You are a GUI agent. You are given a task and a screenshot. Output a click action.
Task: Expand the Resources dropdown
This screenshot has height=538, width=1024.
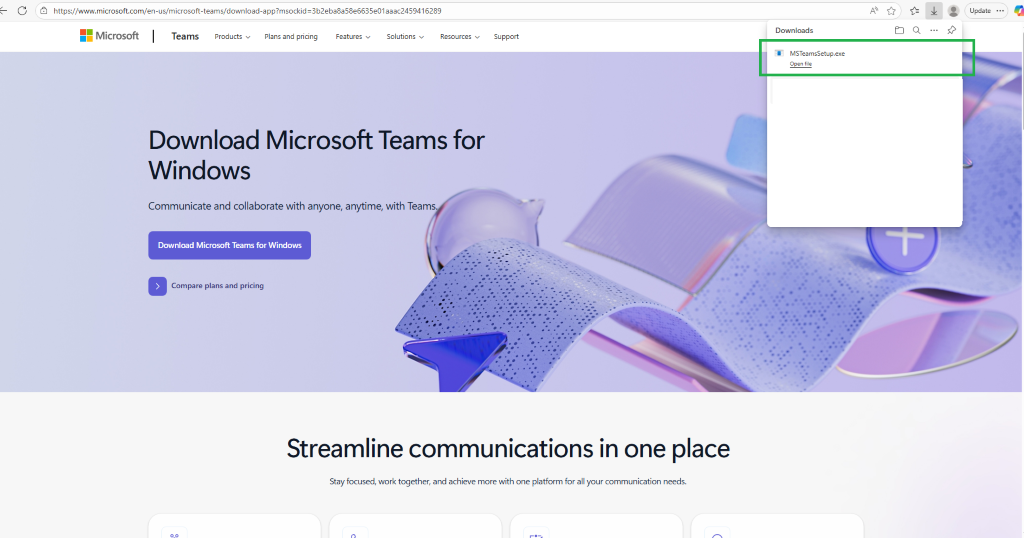[x=460, y=37]
